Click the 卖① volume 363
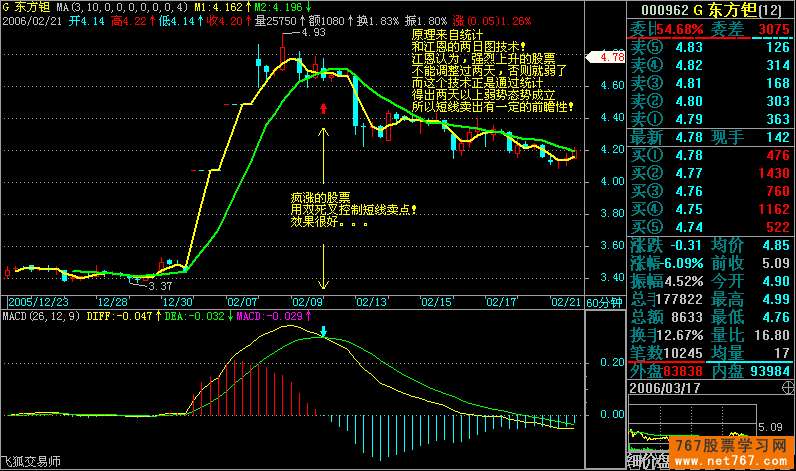The width and height of the screenshot is (796, 471). pyautogui.click(x=778, y=119)
